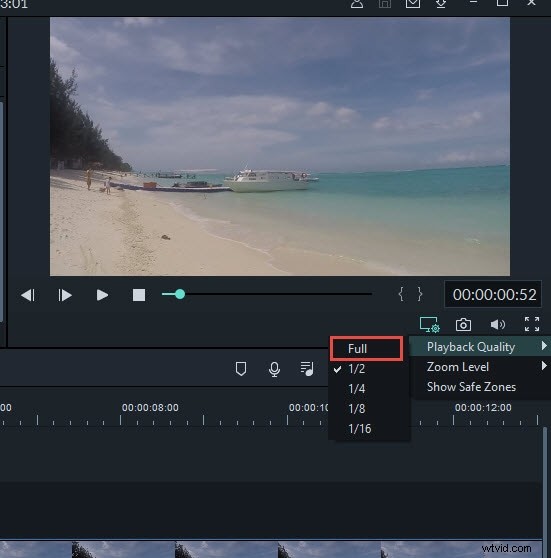The width and height of the screenshot is (551, 558).
Task: Stop the preview playback
Action: 139,295
